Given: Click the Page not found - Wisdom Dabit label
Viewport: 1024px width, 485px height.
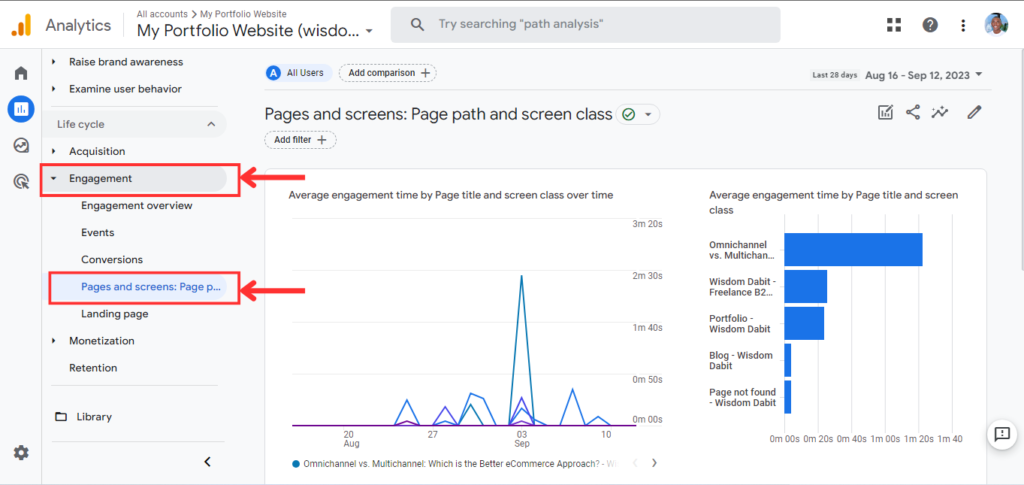Looking at the screenshot, I should (x=743, y=398).
